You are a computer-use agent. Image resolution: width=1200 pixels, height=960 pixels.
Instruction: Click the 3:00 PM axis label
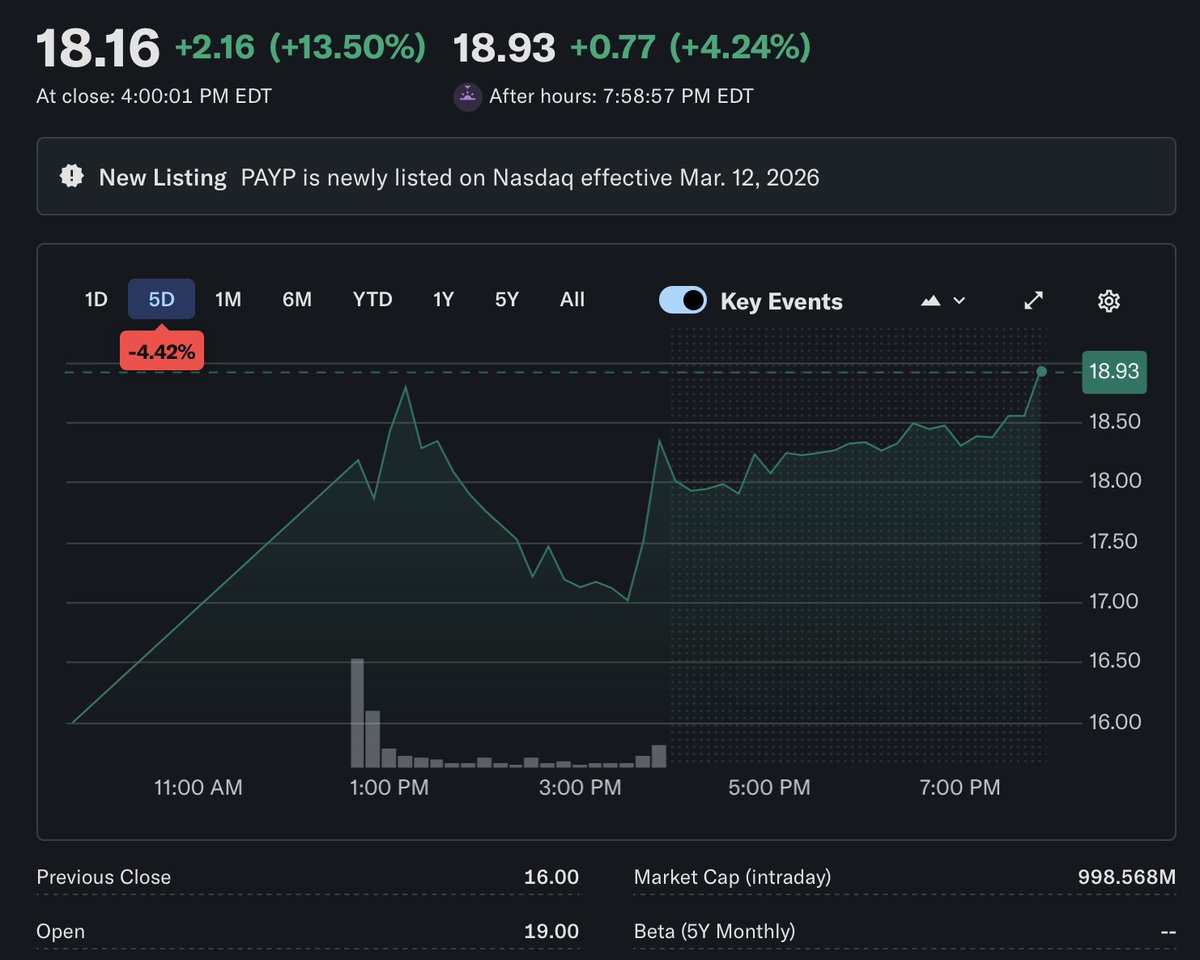pos(580,788)
